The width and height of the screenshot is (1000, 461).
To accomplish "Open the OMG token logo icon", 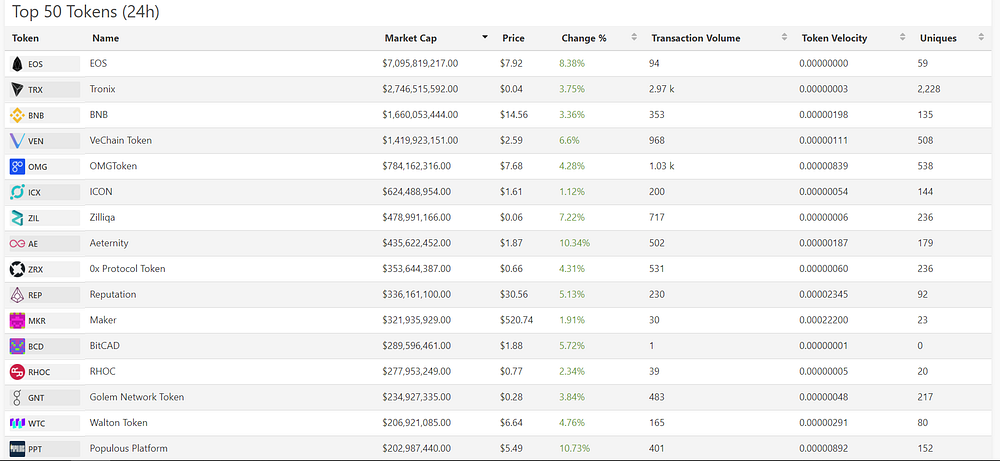I will click(x=17, y=166).
